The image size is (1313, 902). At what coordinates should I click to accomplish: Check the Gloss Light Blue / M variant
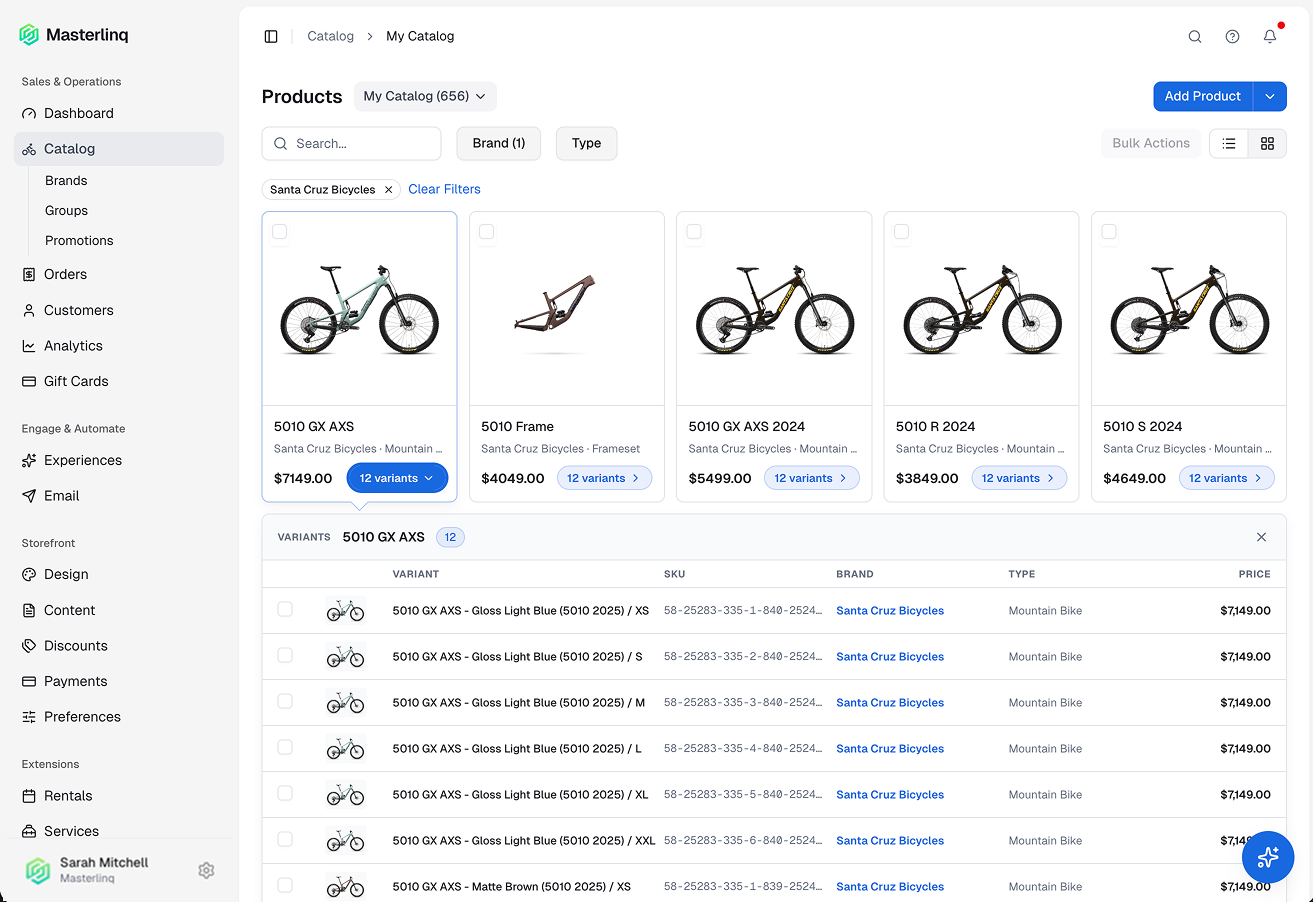point(285,701)
